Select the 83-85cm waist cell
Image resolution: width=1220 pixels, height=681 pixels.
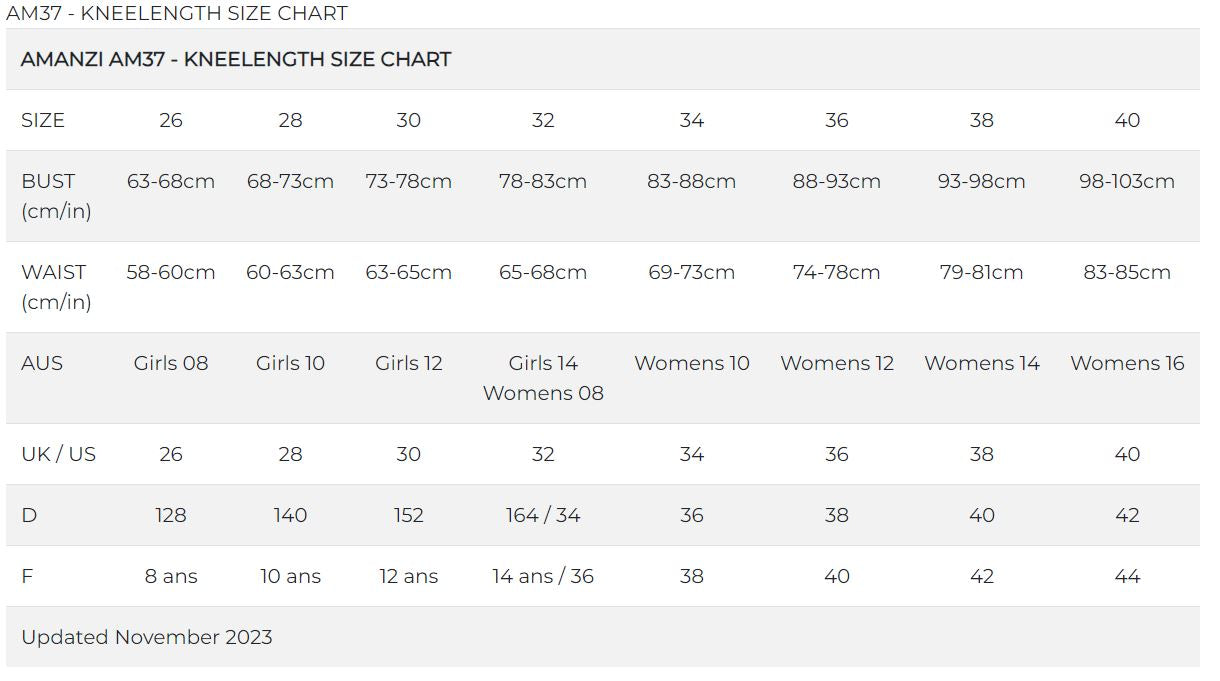point(1126,272)
